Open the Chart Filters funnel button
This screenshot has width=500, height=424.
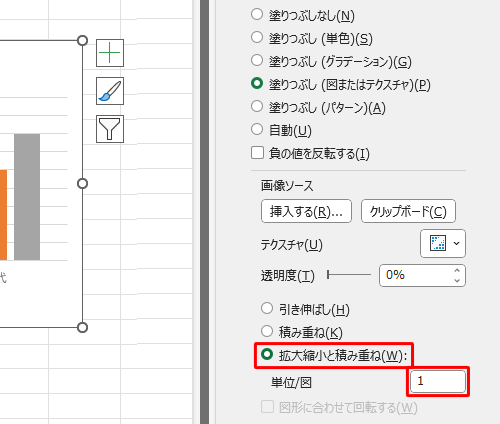[x=110, y=129]
